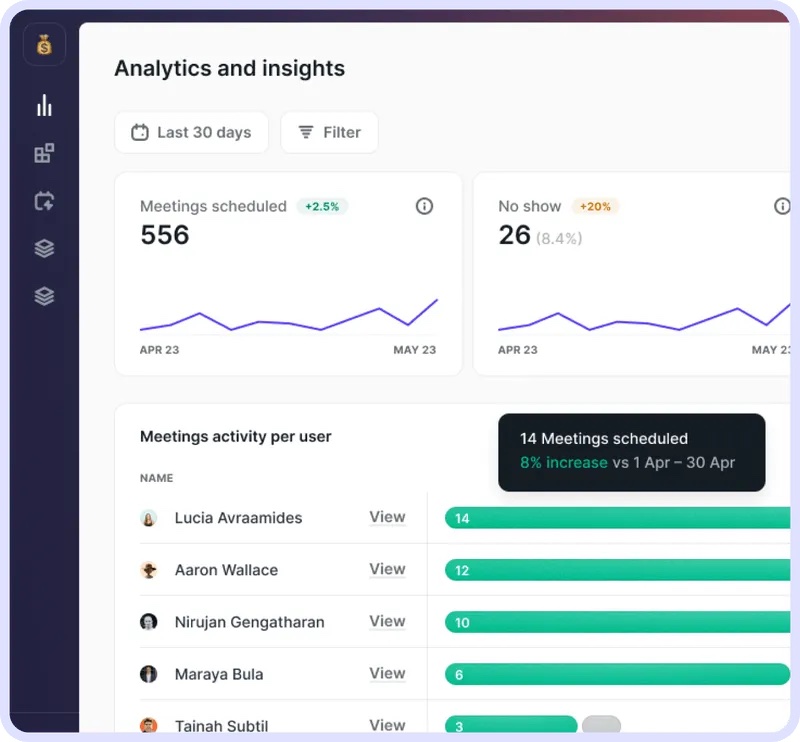Image resolution: width=800 pixels, height=742 pixels.
Task: Click Aaron Wallace's 12 meetings bar
Action: click(617, 570)
